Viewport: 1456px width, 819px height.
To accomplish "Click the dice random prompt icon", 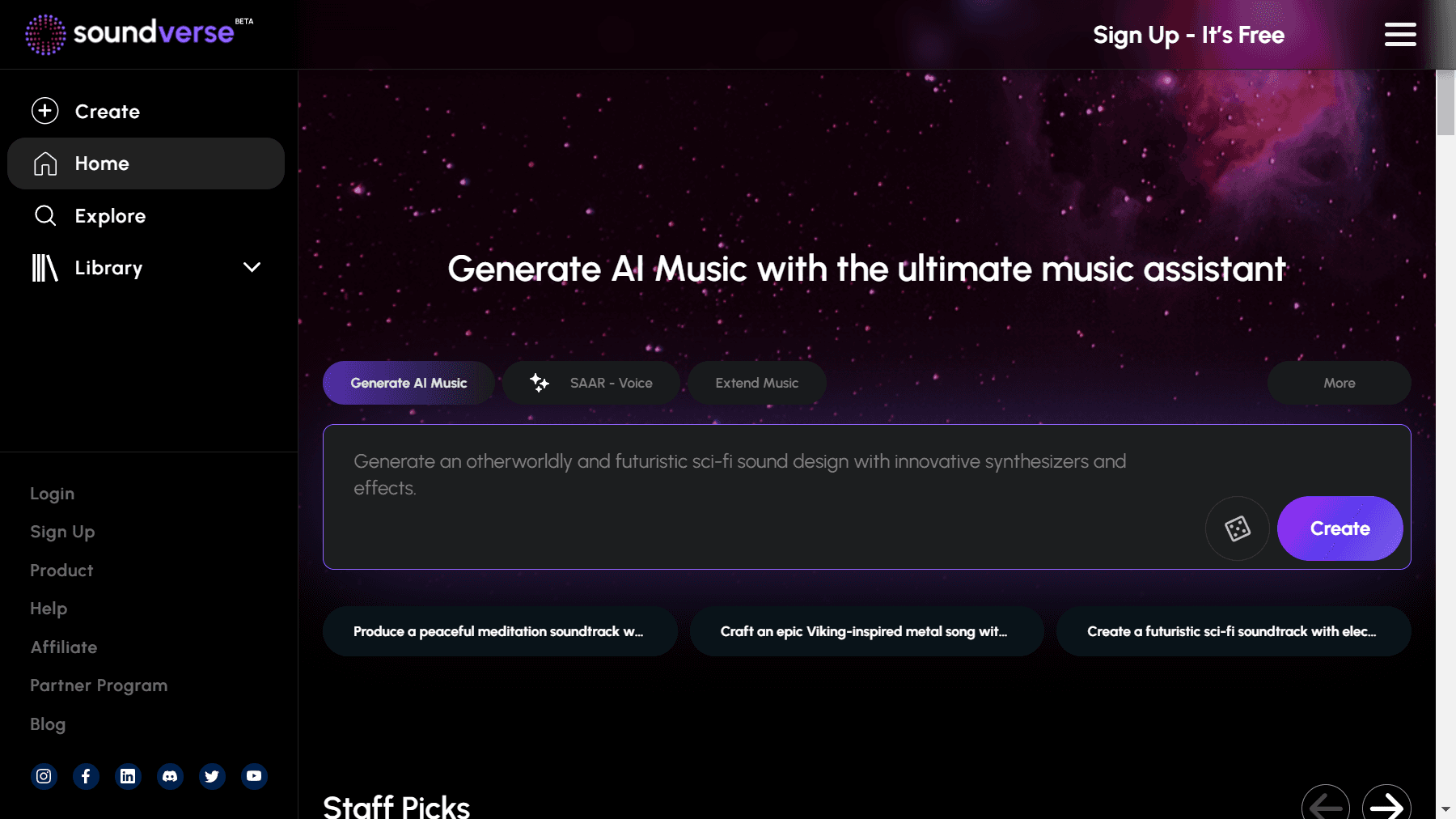I will click(x=1237, y=528).
